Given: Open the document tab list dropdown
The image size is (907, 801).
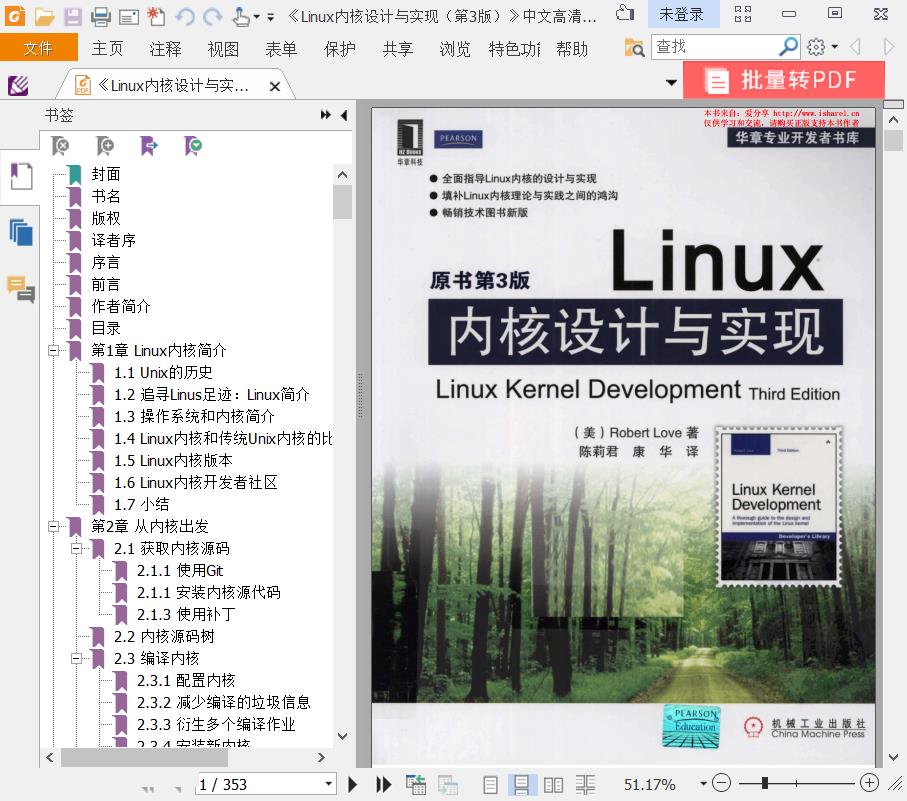Looking at the screenshot, I should [x=671, y=83].
